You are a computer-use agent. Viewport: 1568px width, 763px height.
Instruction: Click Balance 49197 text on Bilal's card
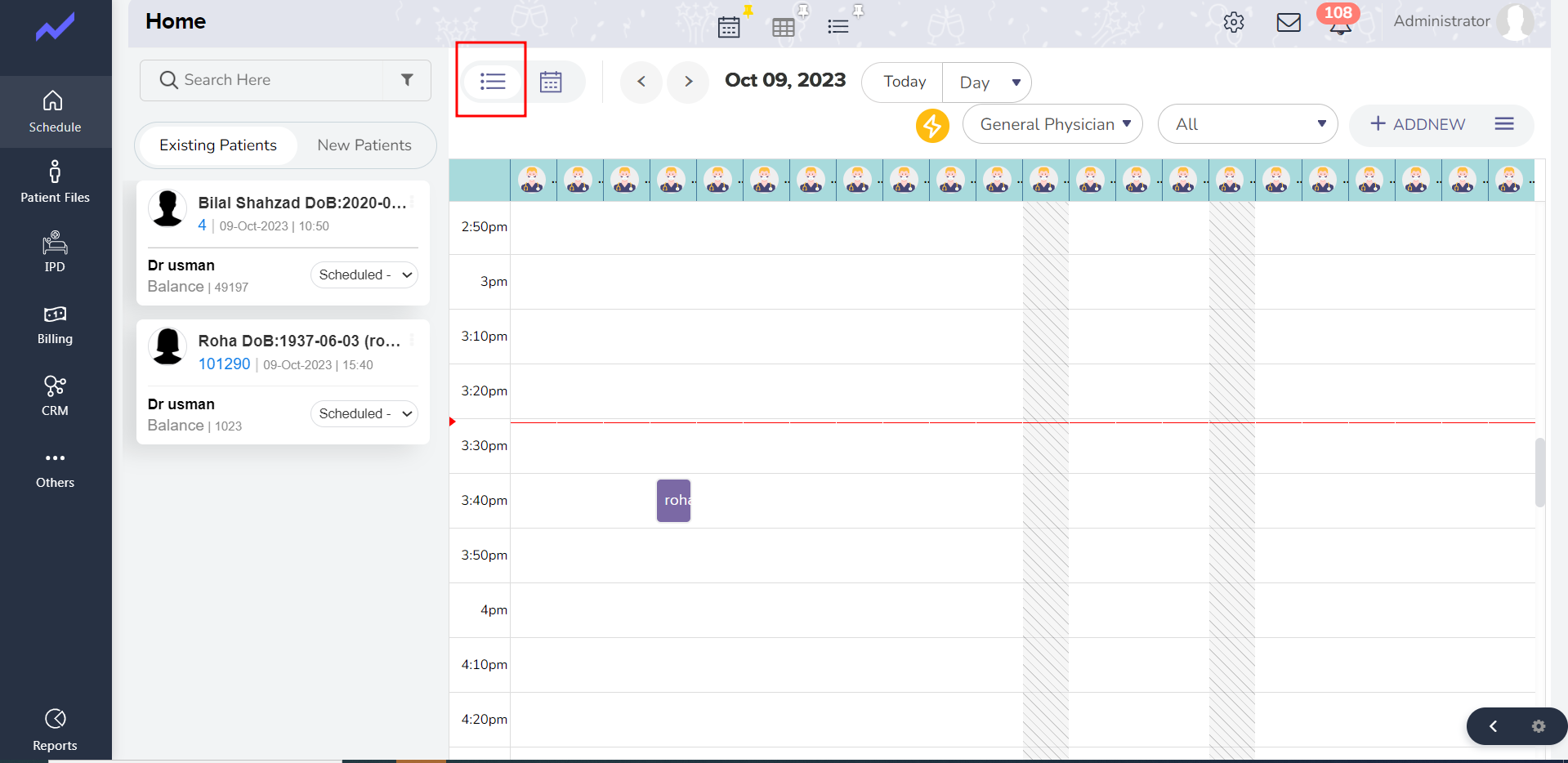198,287
